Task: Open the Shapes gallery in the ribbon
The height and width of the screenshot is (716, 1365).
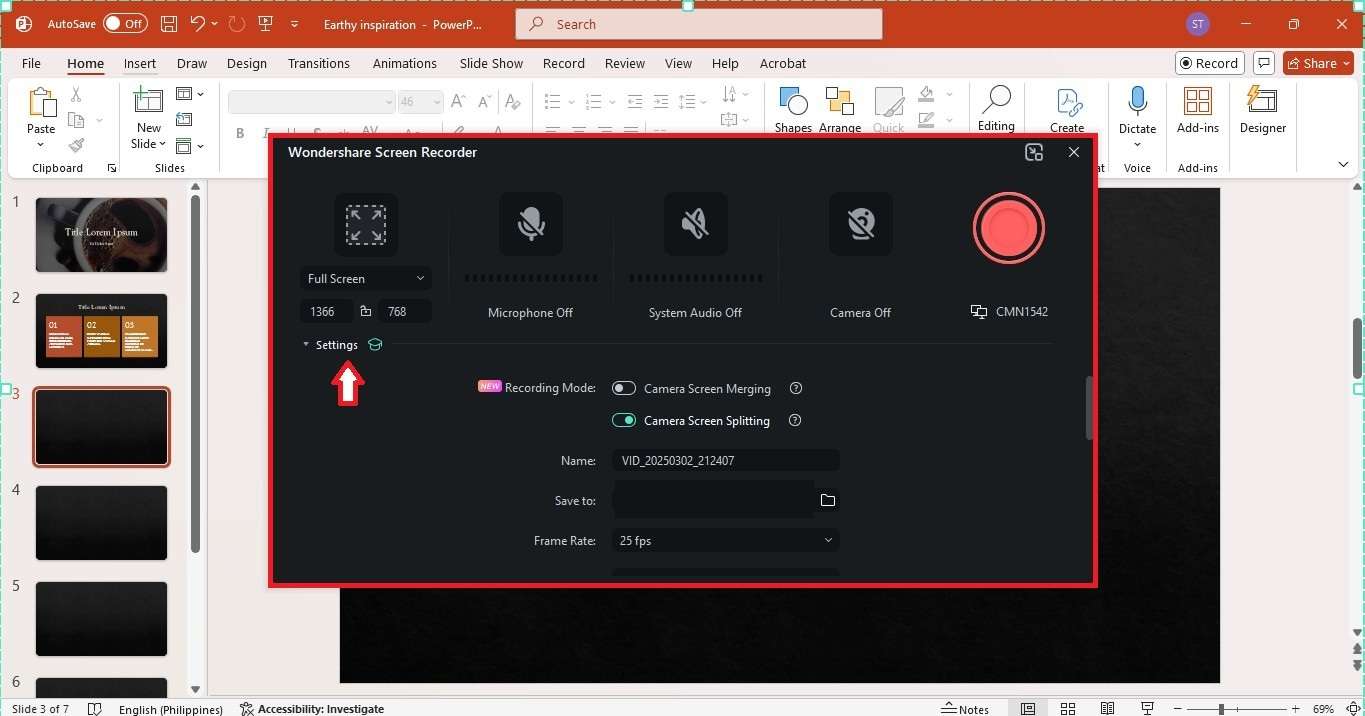Action: pos(793,109)
